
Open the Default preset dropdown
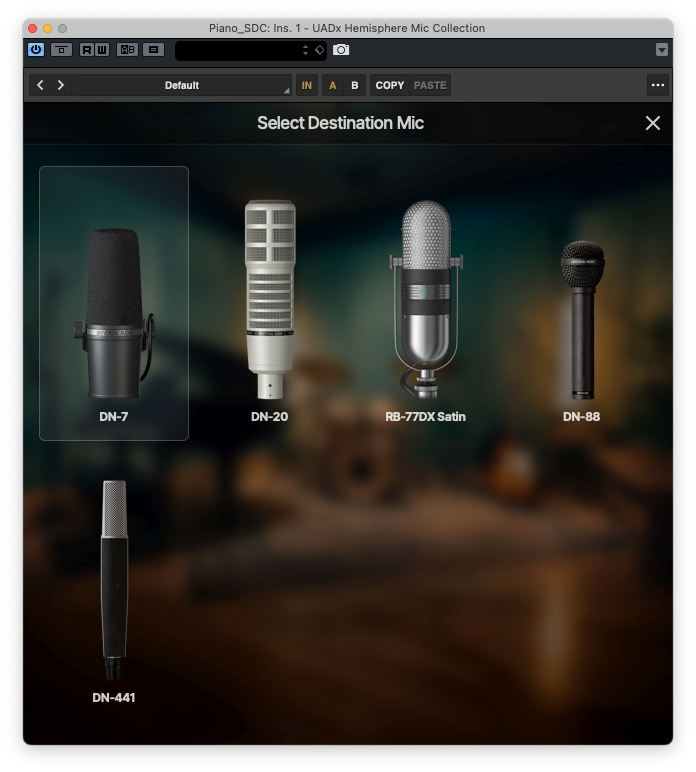point(182,85)
